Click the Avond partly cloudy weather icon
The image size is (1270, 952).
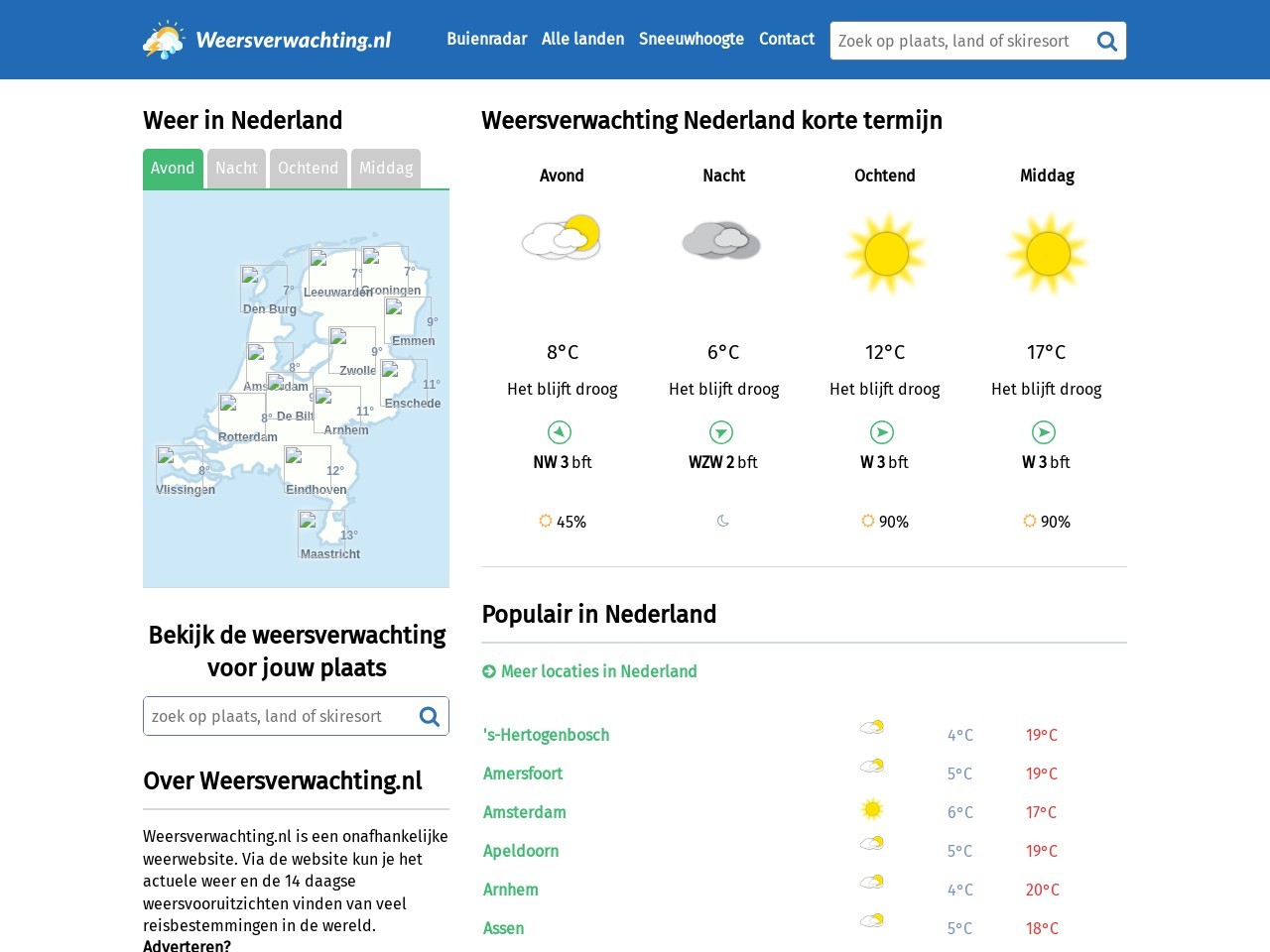pos(562,238)
